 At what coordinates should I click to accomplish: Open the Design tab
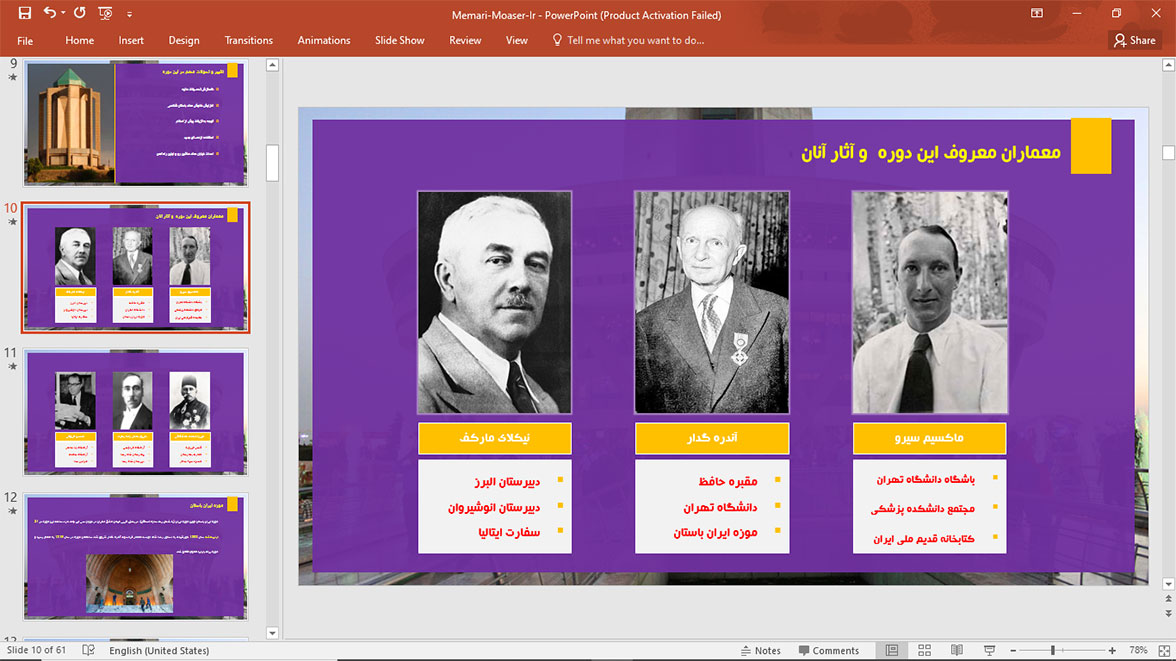184,40
